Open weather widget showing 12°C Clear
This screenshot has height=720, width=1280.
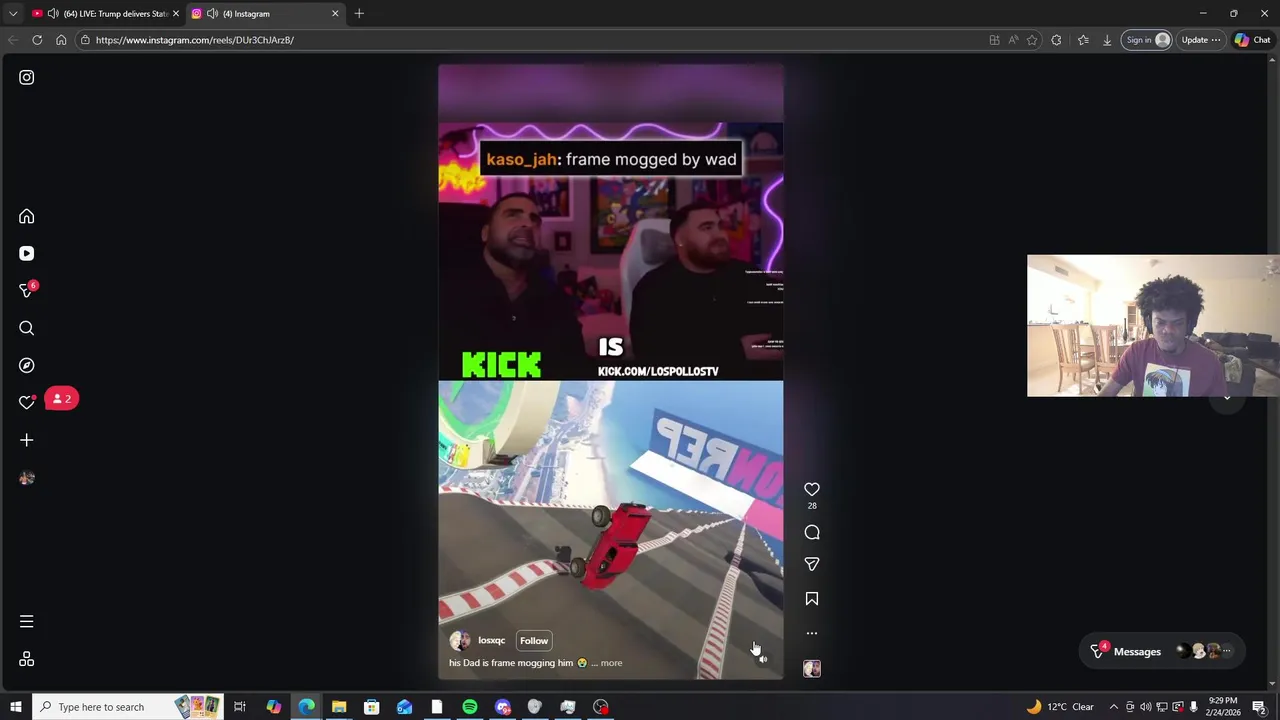[x=1060, y=707]
